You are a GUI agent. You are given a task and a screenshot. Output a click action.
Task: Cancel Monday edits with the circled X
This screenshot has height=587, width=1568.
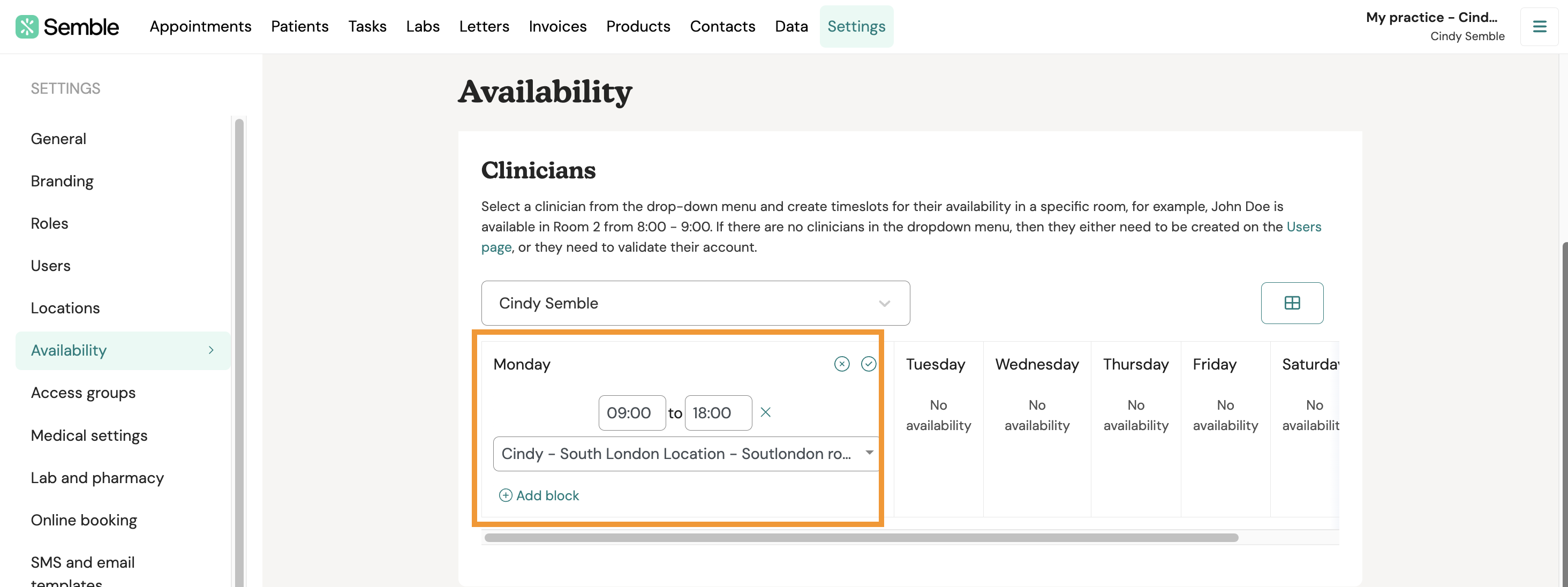click(x=842, y=364)
